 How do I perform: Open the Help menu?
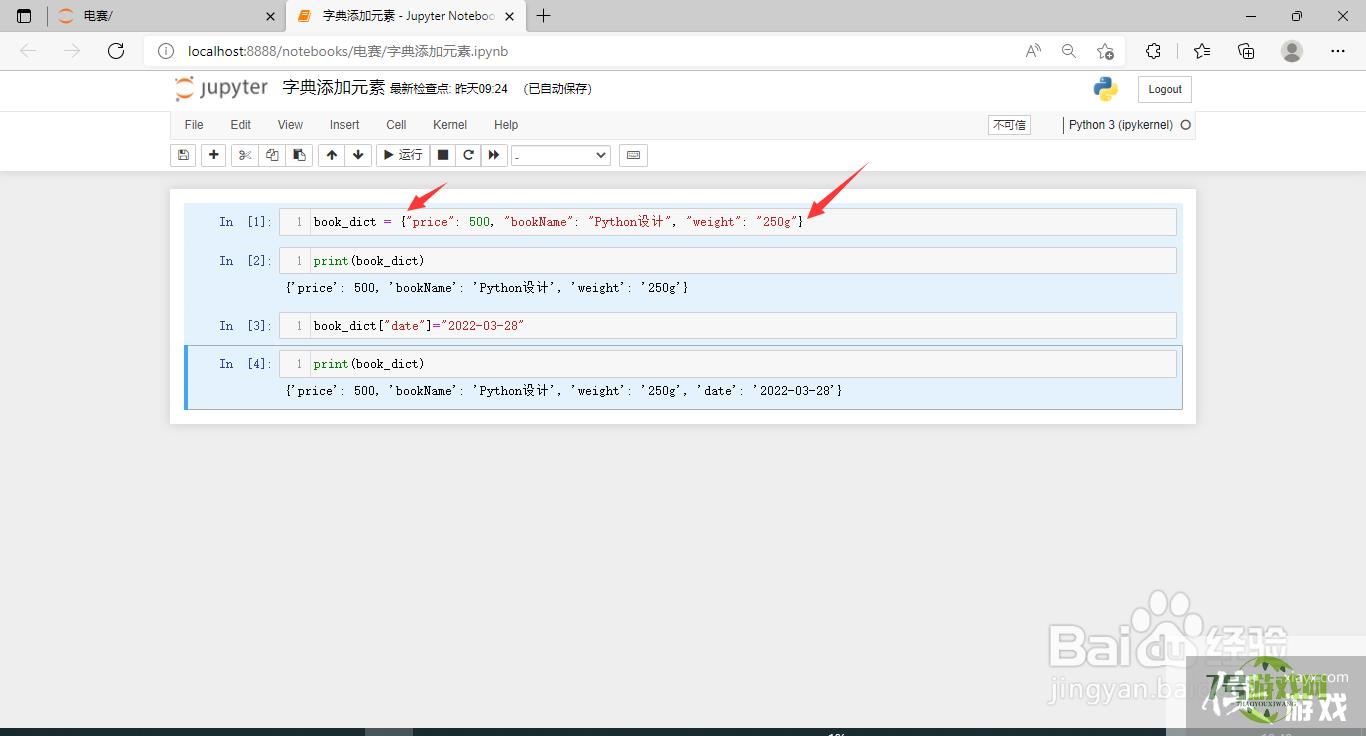pyautogui.click(x=506, y=125)
